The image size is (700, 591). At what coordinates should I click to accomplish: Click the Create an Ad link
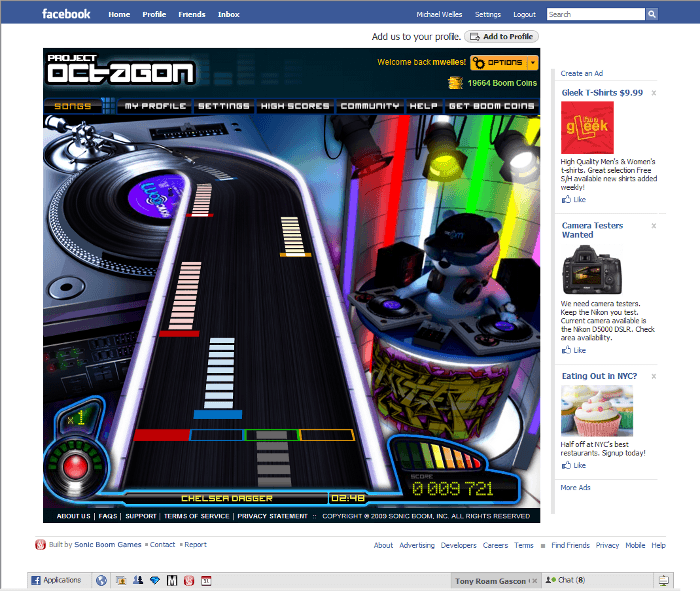(582, 73)
